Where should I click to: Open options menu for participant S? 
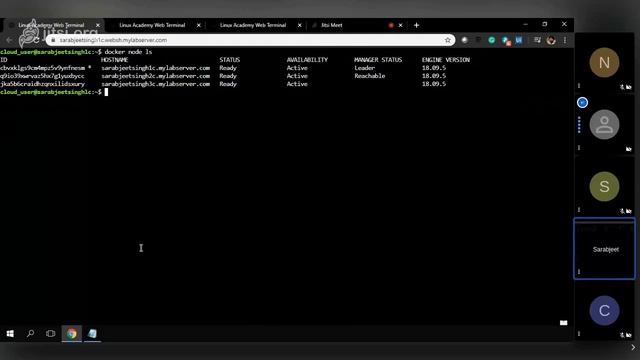pyautogui.click(x=579, y=210)
